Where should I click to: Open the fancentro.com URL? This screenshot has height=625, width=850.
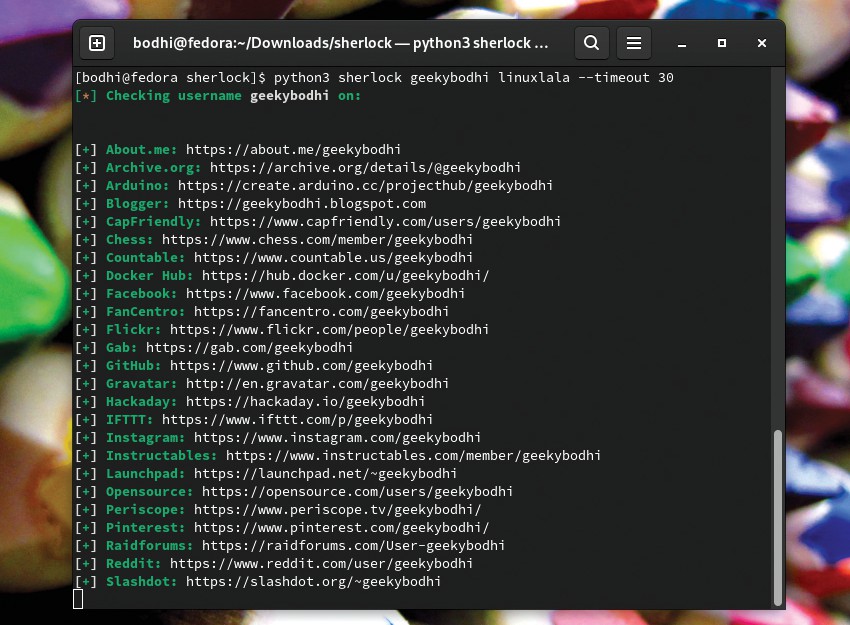click(x=321, y=312)
